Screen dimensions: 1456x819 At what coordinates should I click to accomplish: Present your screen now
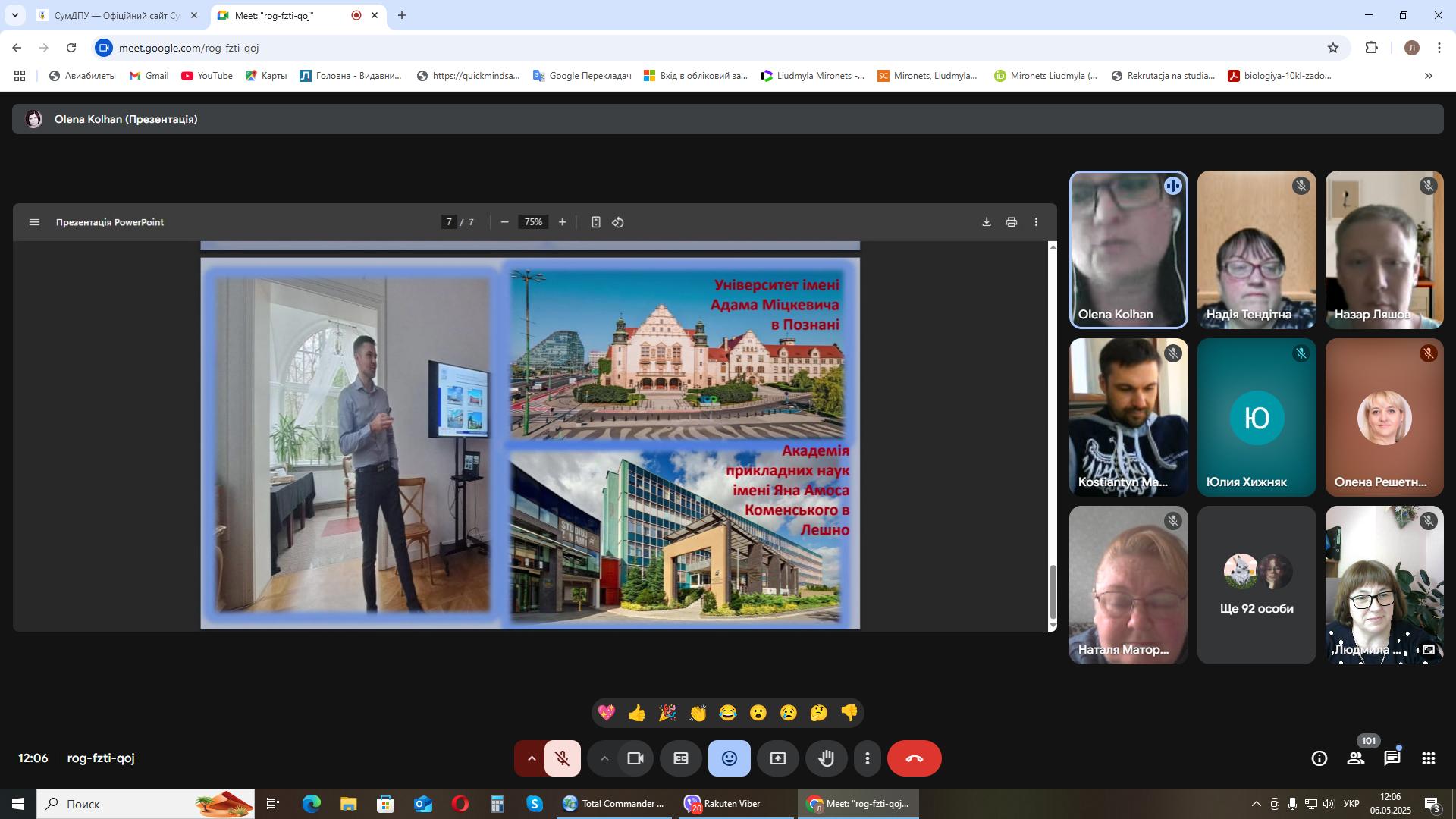click(778, 758)
